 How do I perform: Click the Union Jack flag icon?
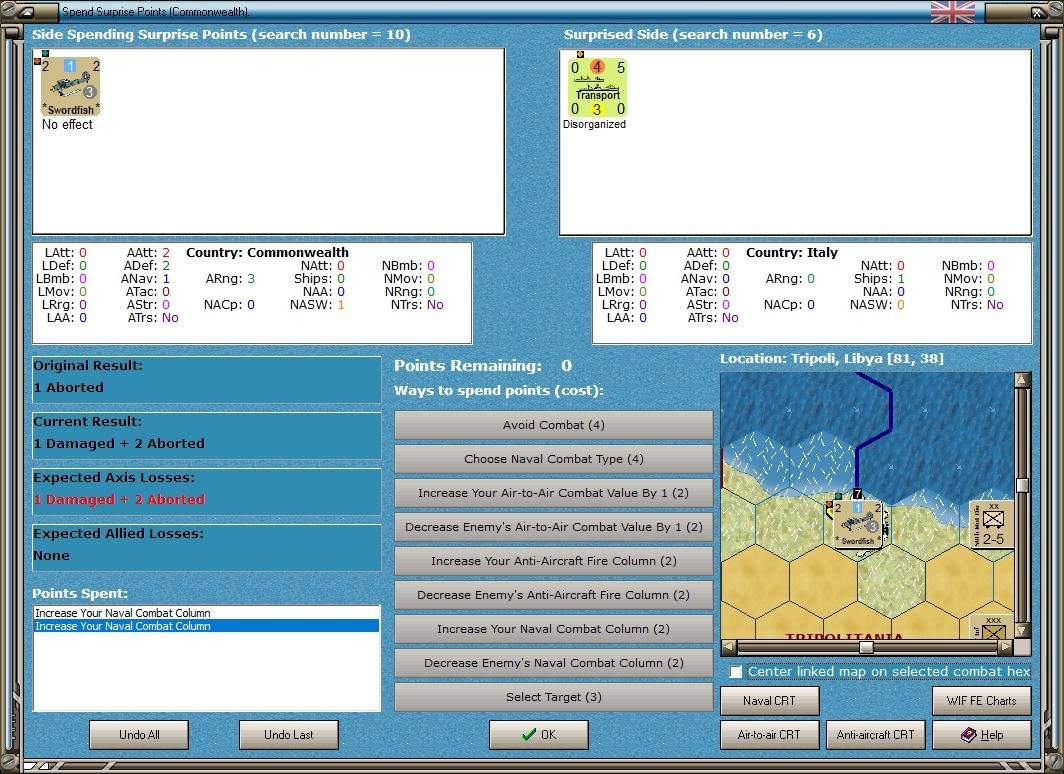[952, 12]
